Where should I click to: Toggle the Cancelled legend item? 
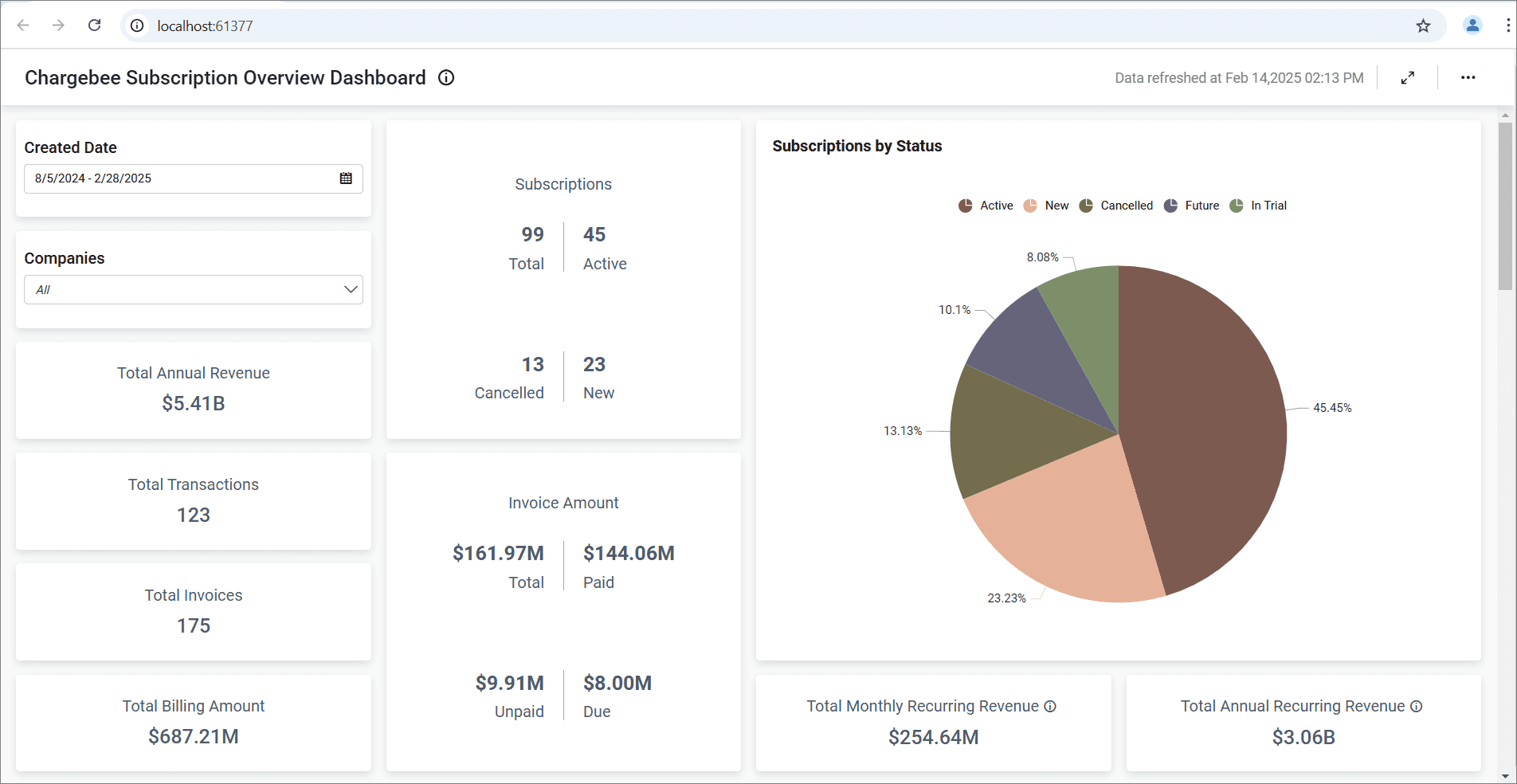pos(1115,206)
